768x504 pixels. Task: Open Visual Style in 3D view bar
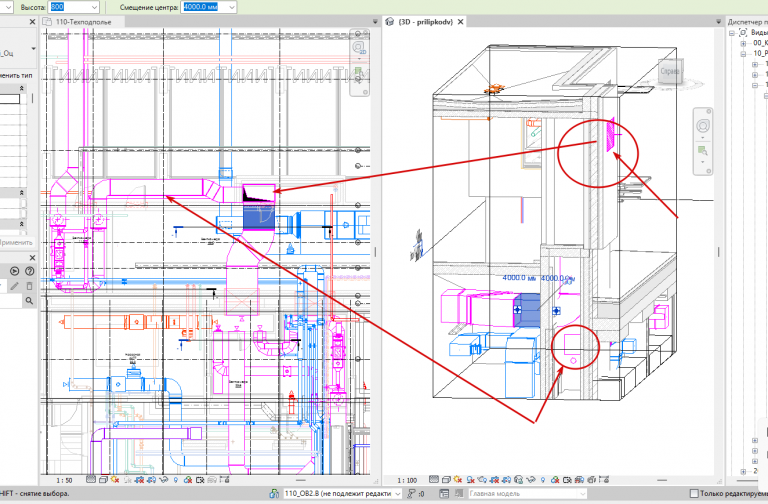point(446,480)
